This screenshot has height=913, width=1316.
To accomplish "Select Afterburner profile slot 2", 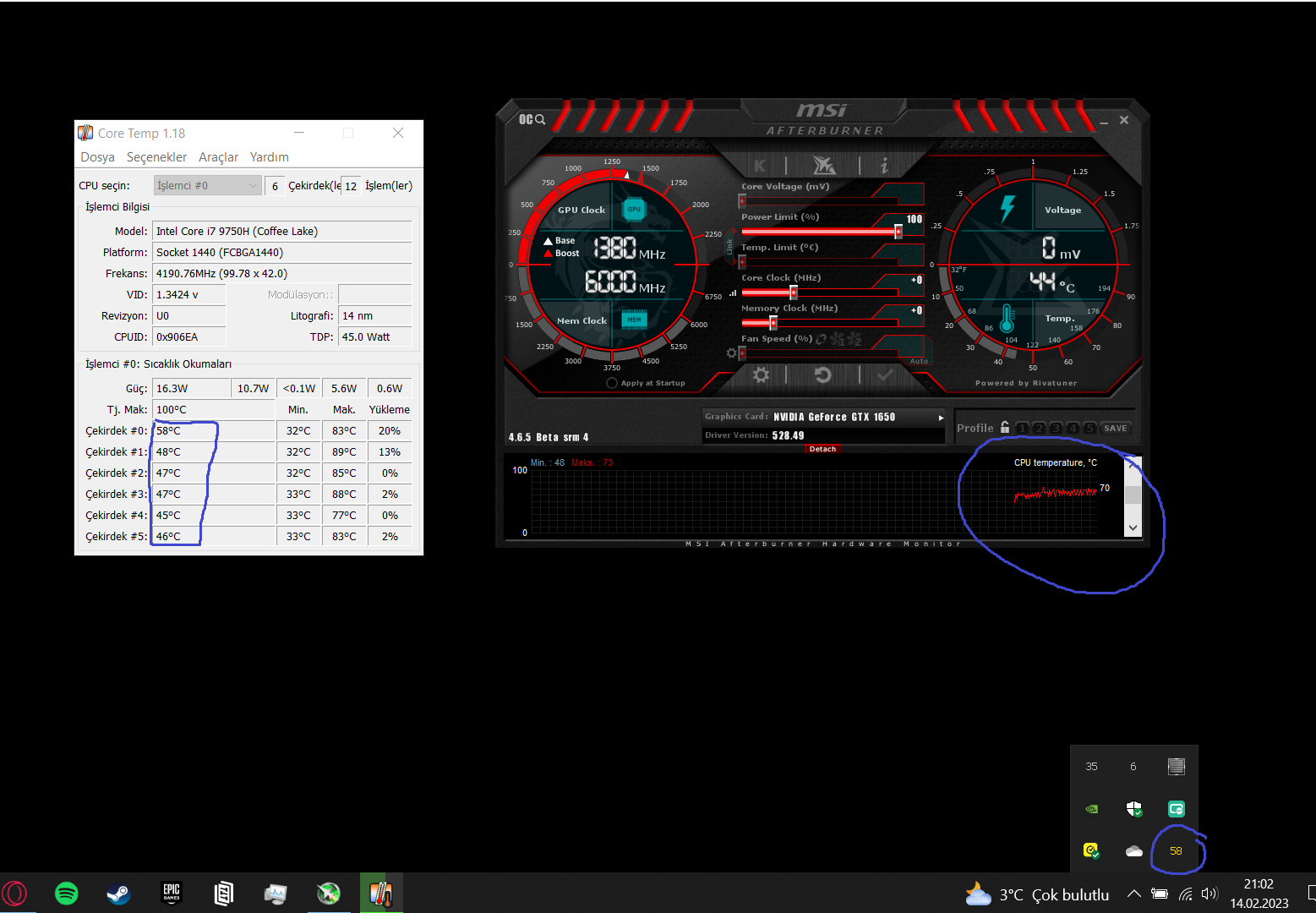I will [x=1039, y=428].
